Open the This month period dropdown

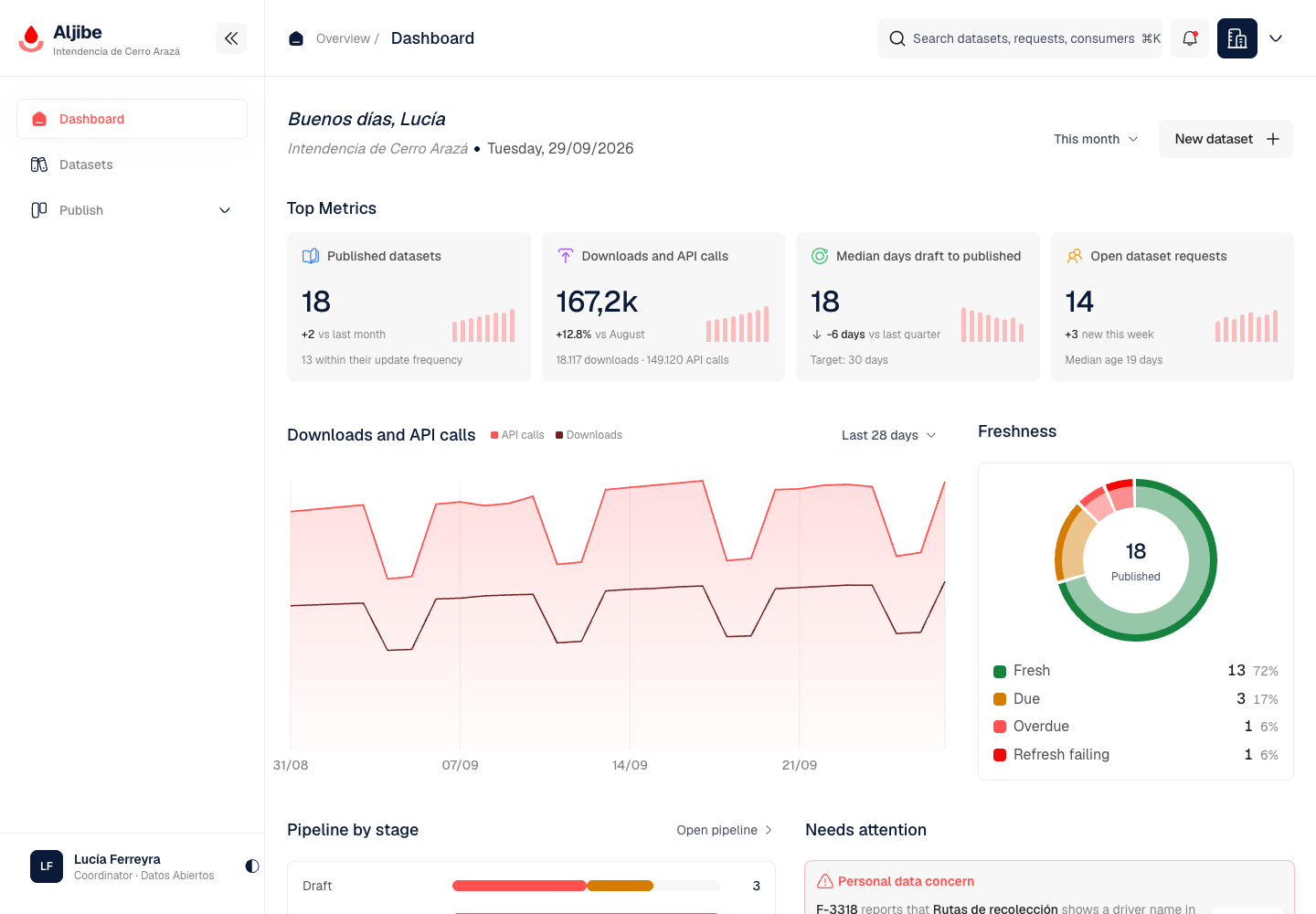point(1096,139)
